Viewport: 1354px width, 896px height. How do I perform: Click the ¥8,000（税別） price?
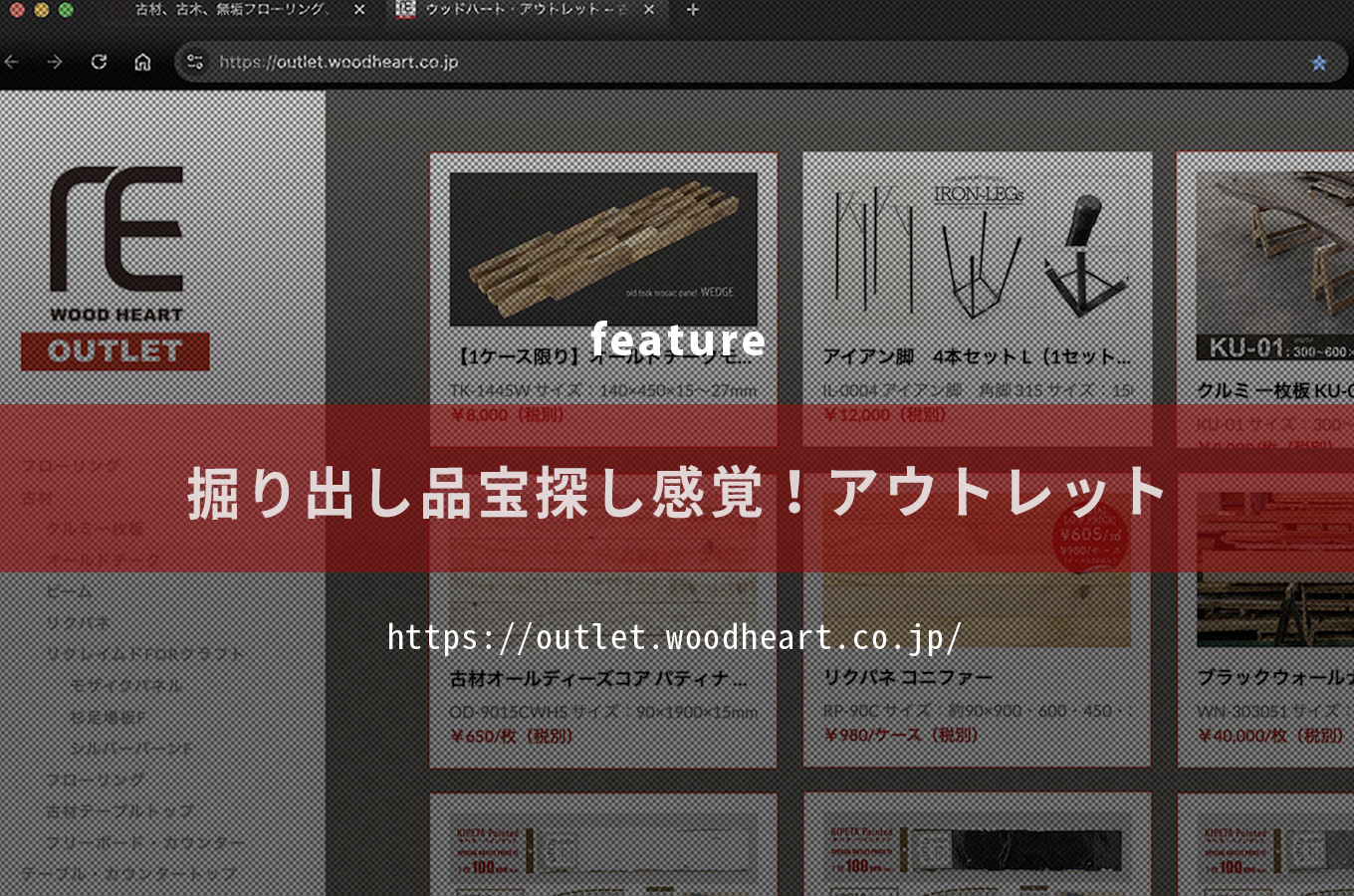508,415
